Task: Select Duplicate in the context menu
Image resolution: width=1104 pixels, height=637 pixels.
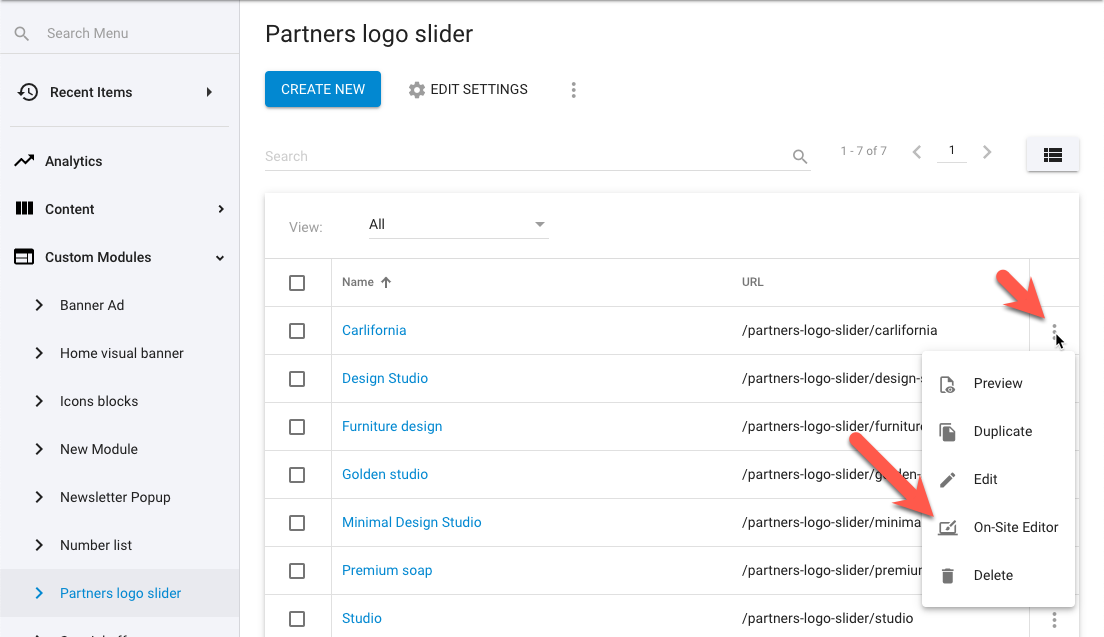Action: (x=1002, y=431)
